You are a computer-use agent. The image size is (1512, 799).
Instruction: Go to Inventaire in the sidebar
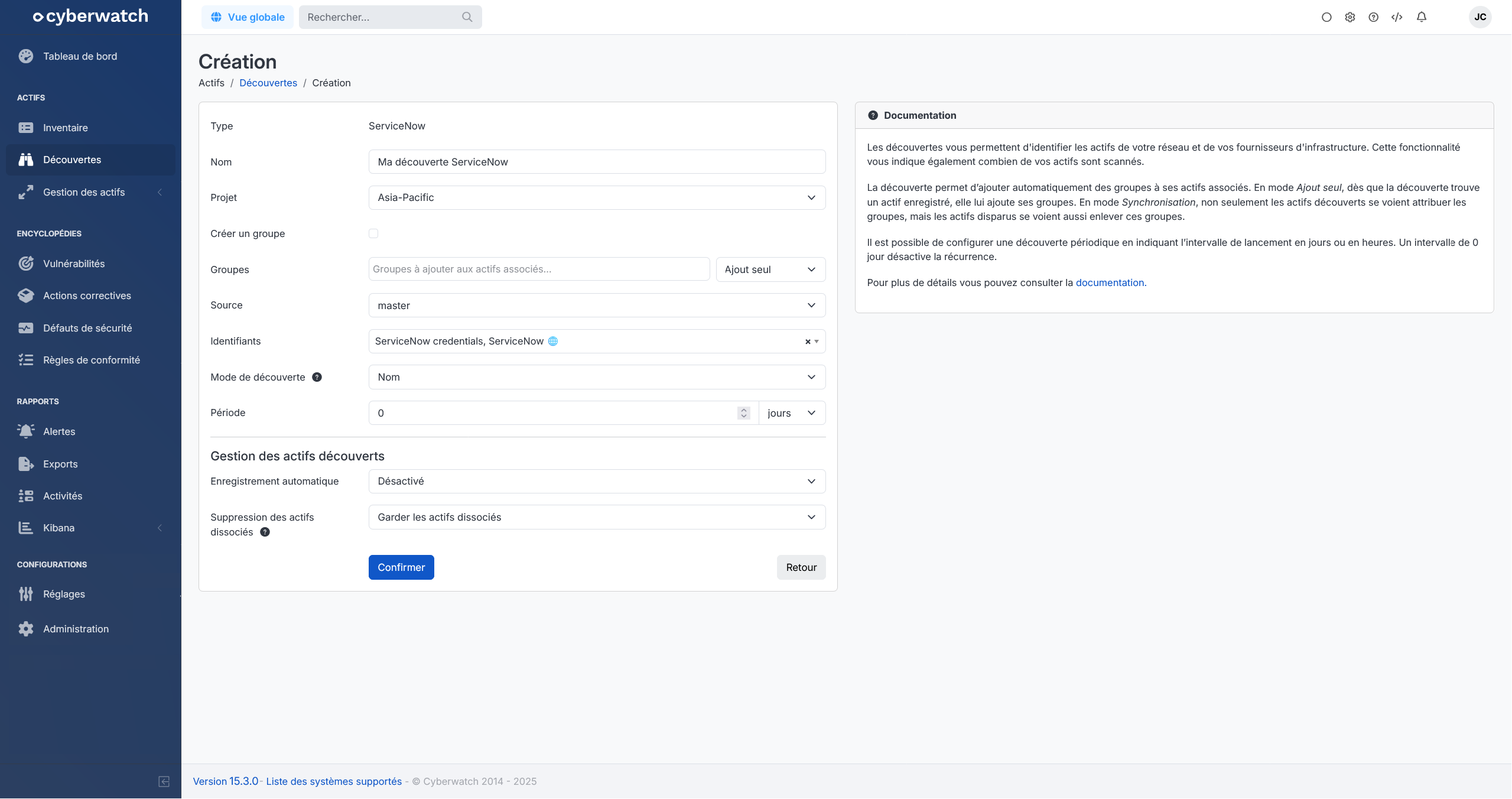pyautogui.click(x=65, y=128)
